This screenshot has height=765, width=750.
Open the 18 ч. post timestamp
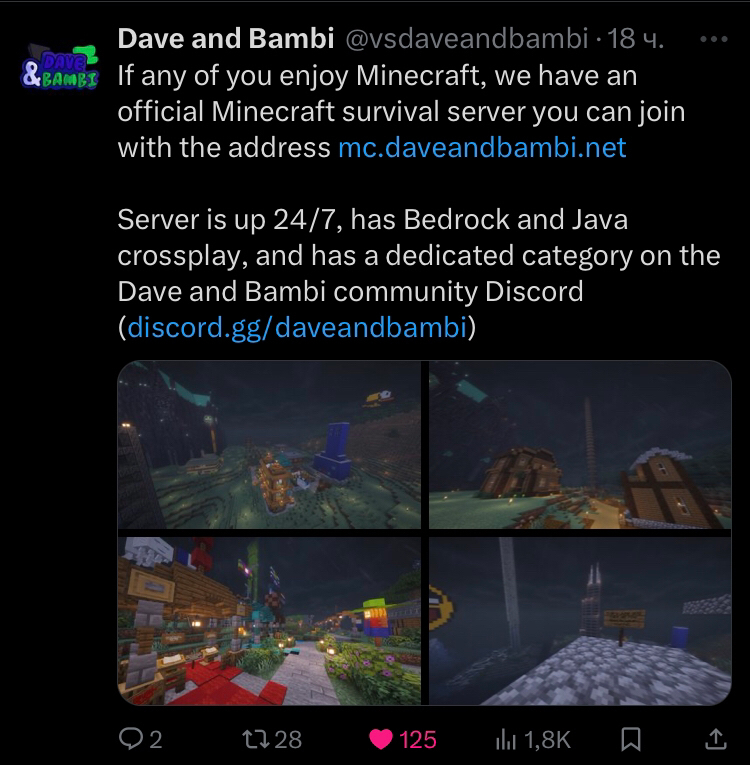point(634,39)
